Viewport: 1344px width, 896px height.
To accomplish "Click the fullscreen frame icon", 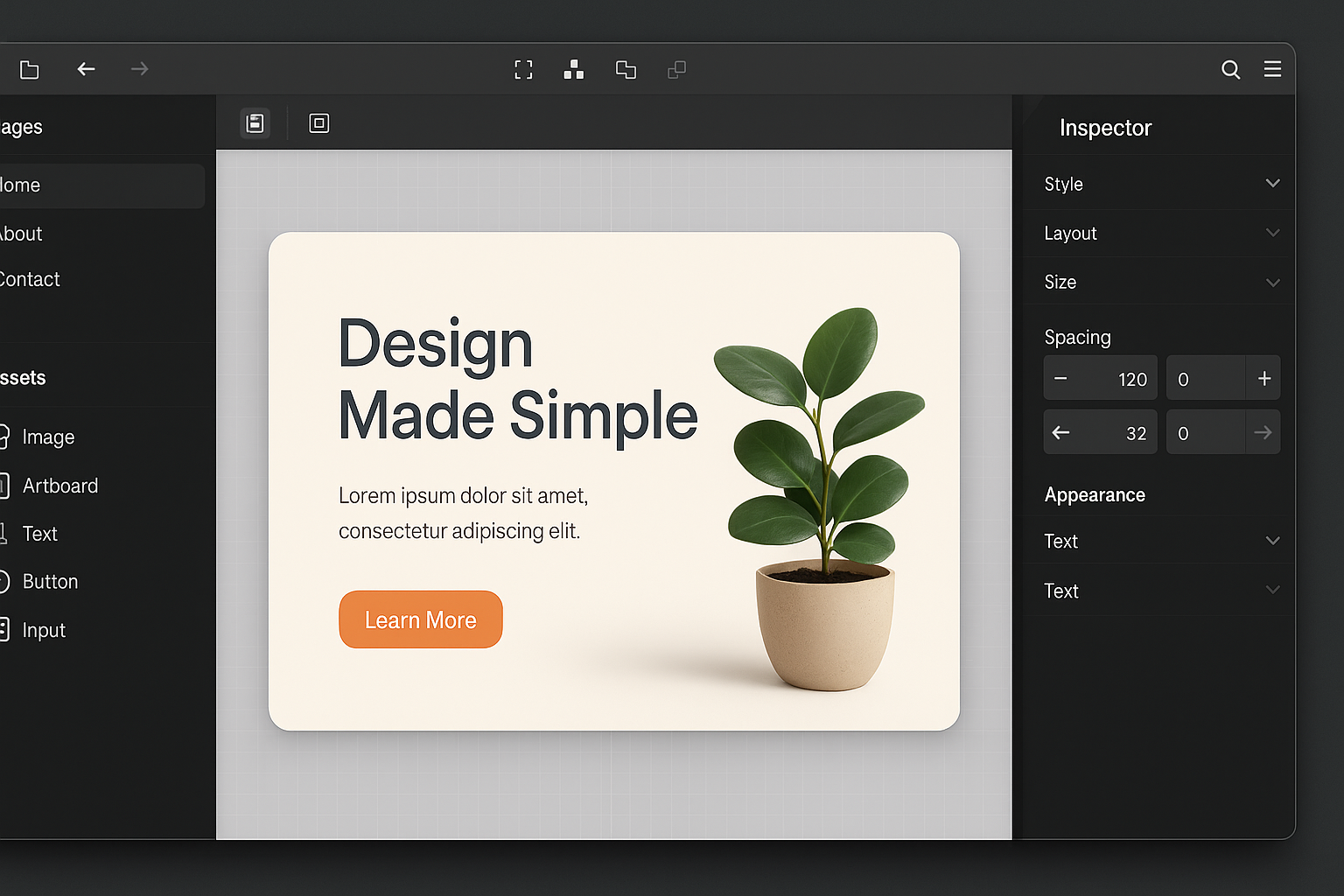I will 523,70.
